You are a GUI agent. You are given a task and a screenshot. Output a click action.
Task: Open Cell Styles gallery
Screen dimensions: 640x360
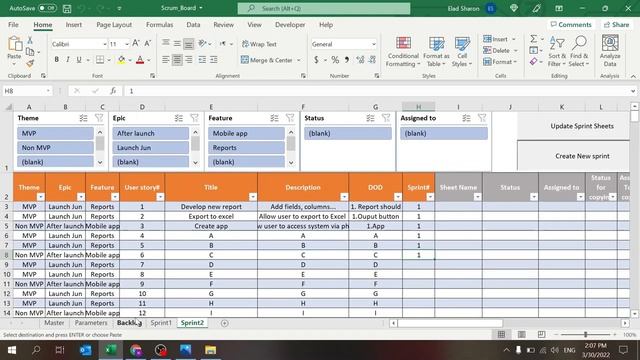pos(462,52)
